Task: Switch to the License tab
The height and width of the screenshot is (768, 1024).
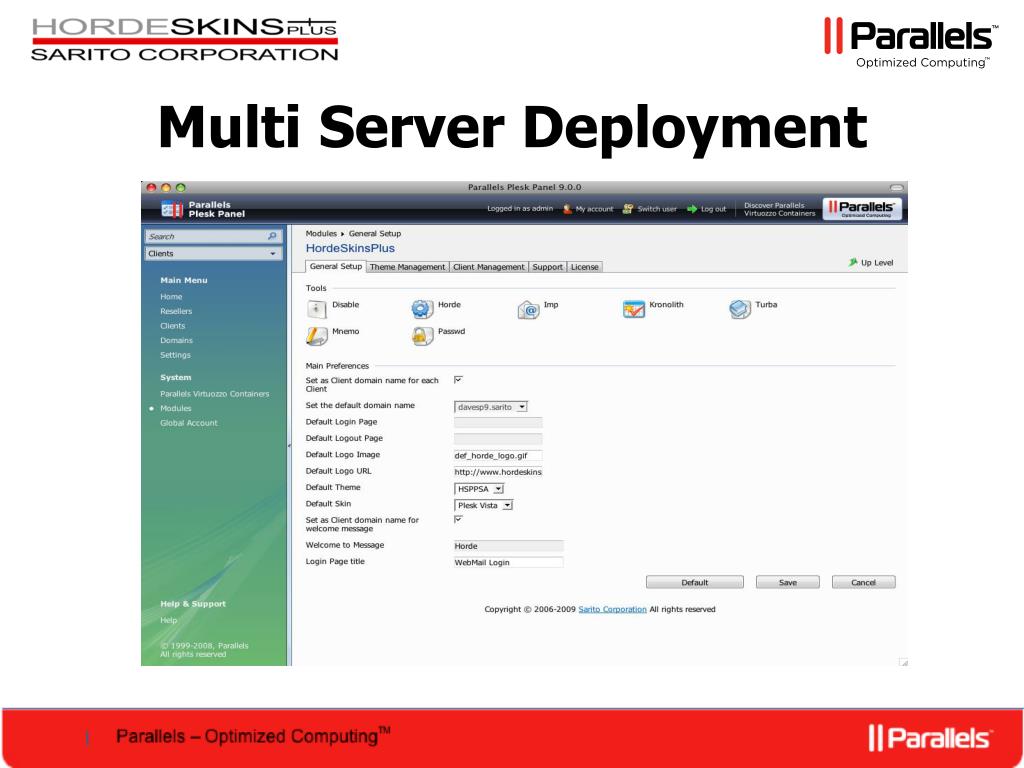Action: (x=584, y=267)
